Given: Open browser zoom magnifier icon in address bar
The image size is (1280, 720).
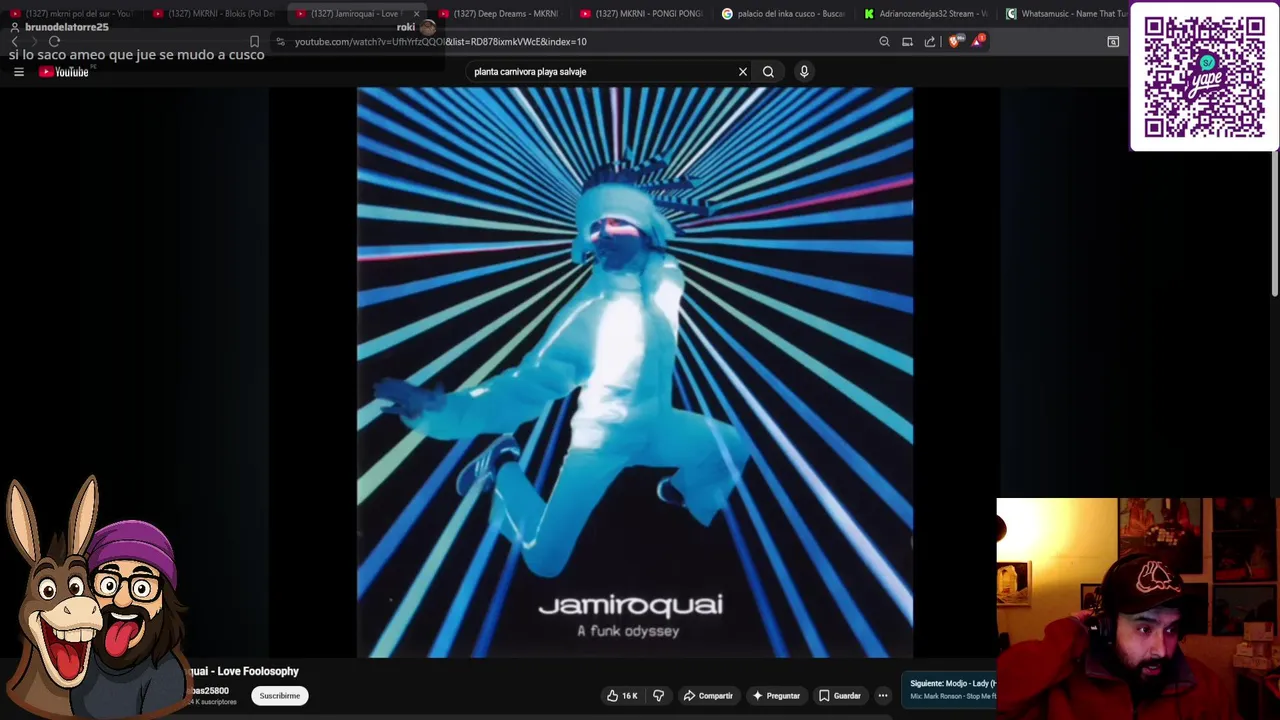Looking at the screenshot, I should tap(884, 42).
